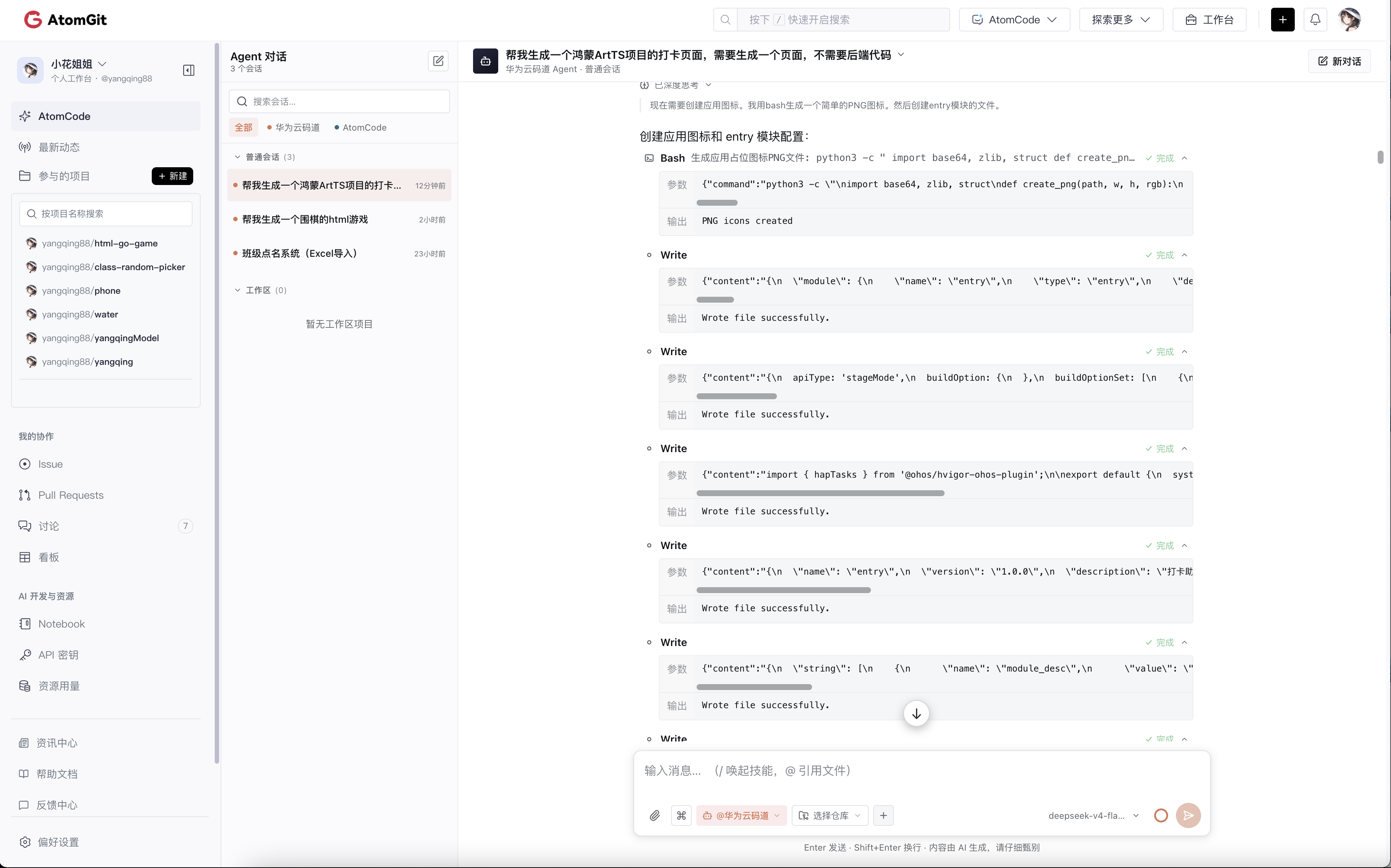
Task: Select AtomCode filter tab in conversations
Action: coord(360,127)
